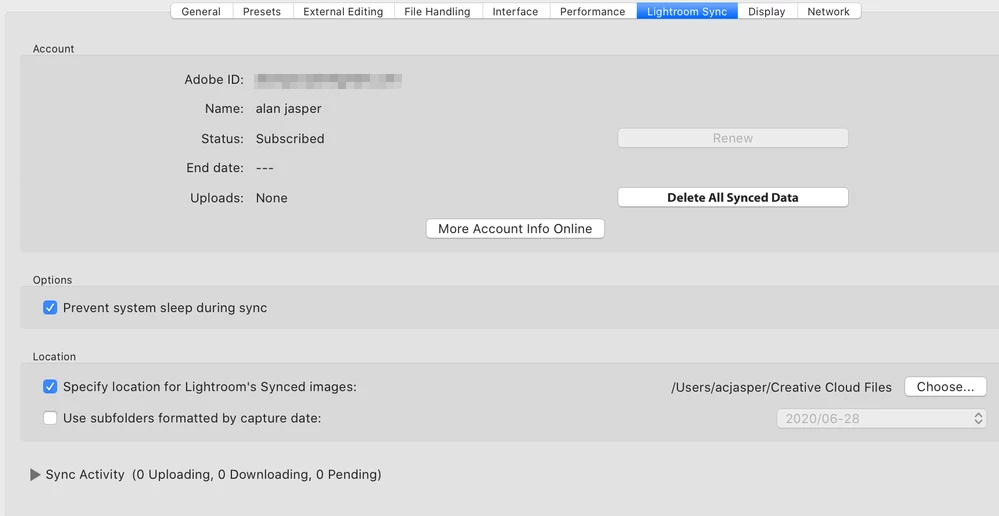Viewport: 999px width, 516px height.
Task: Open the Interface preferences tab
Action: [x=515, y=11]
